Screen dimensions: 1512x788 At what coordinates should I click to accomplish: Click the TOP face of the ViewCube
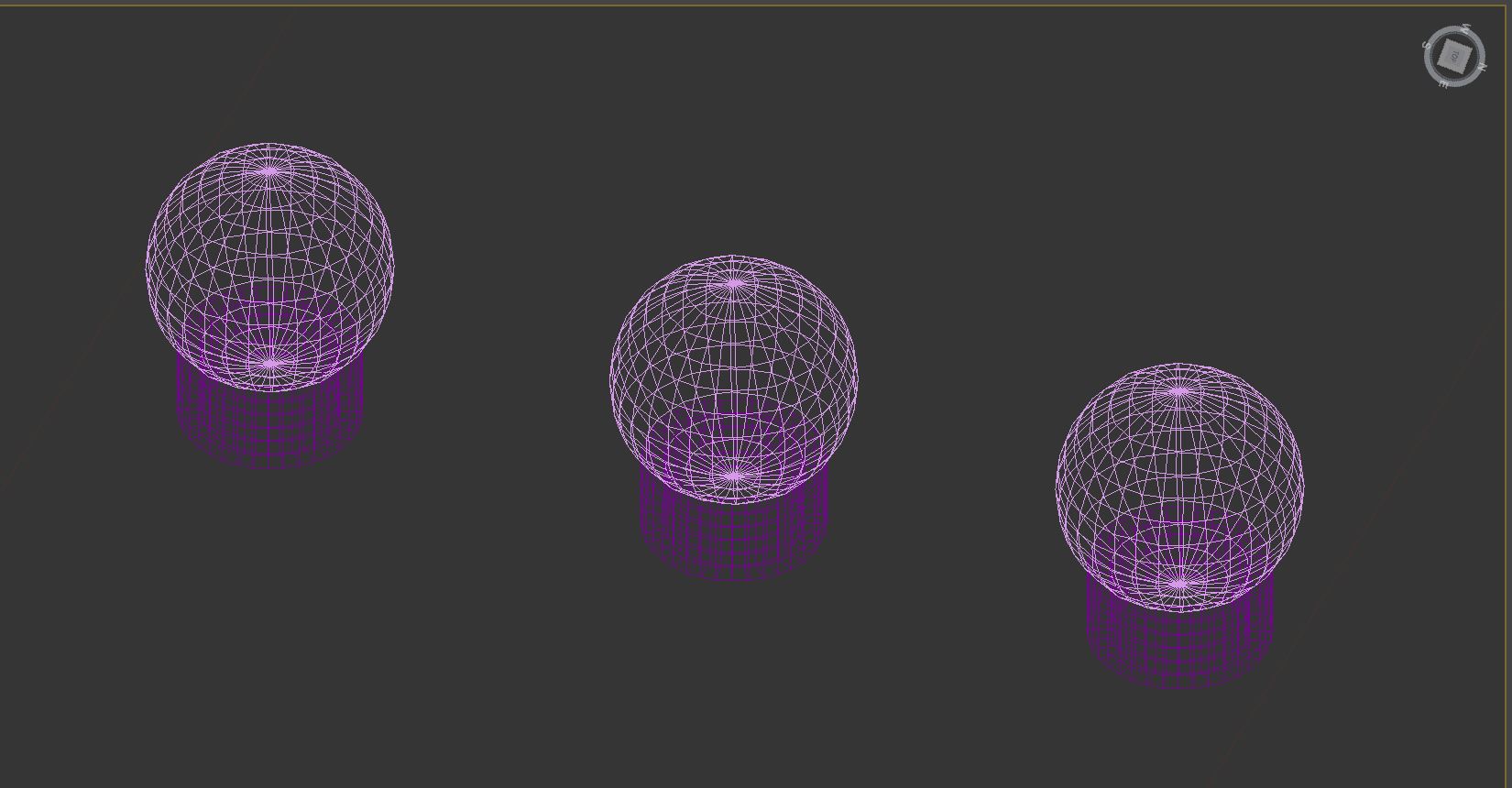point(1455,57)
